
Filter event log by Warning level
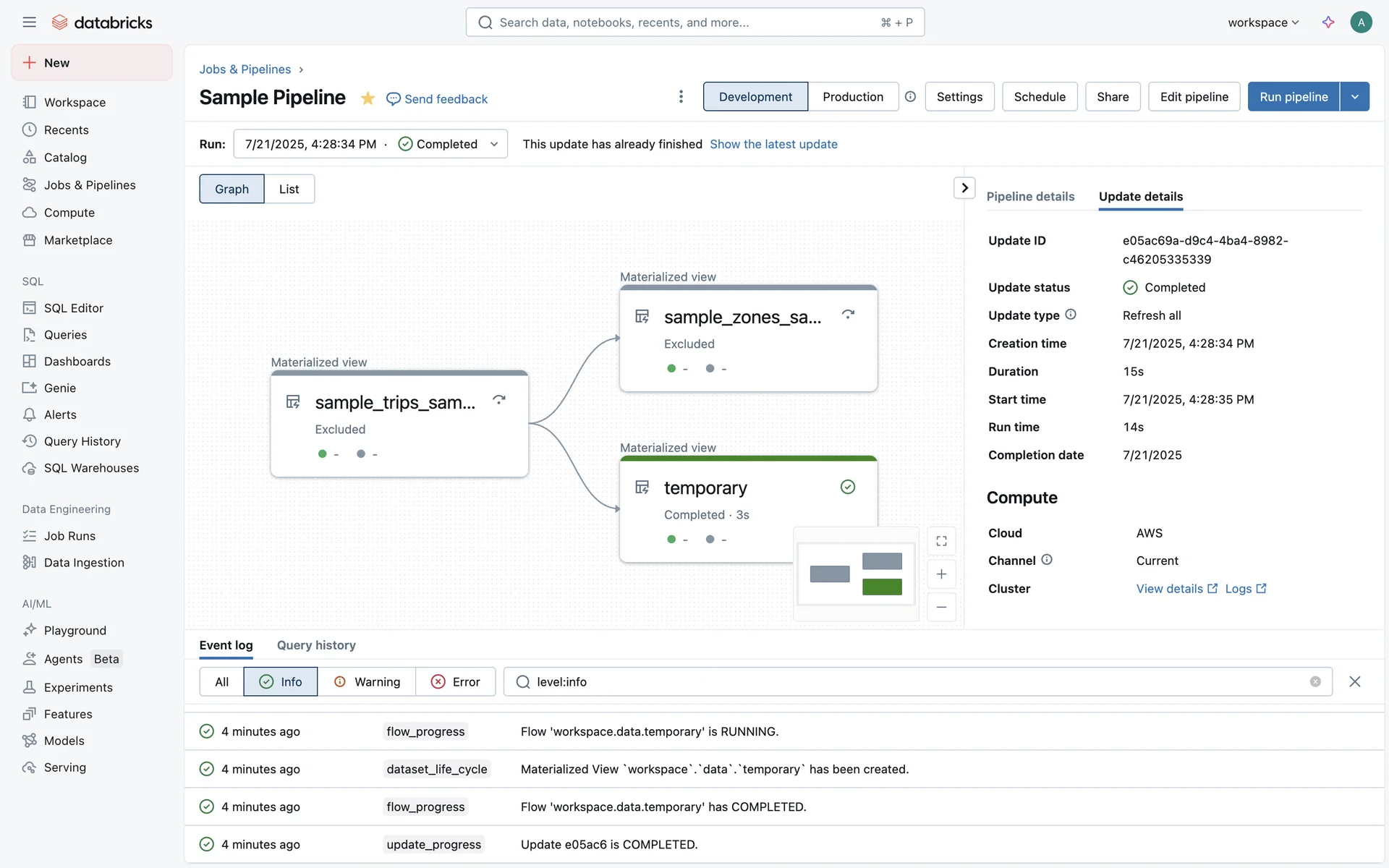tap(367, 681)
